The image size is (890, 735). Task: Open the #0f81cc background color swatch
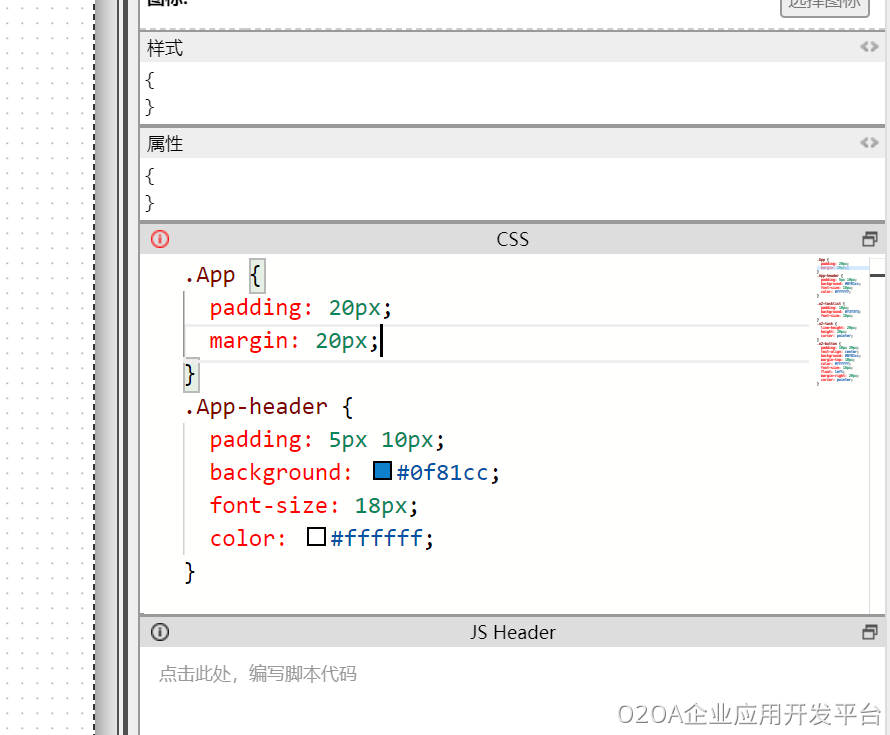click(382, 471)
